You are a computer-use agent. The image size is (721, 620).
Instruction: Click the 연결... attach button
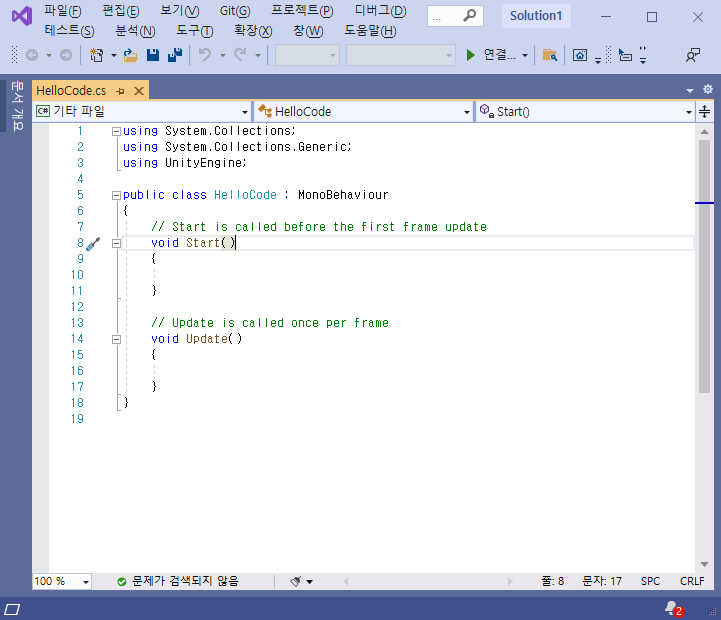click(499, 55)
